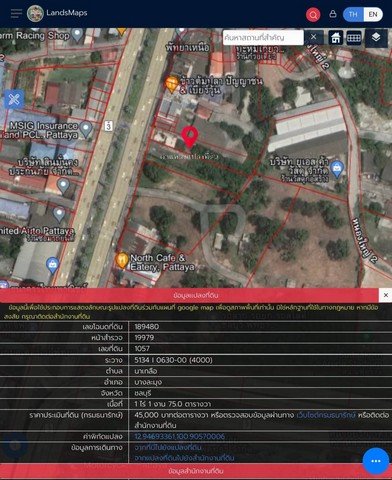
Task: Click in the place search input box
Action: [x=263, y=37]
